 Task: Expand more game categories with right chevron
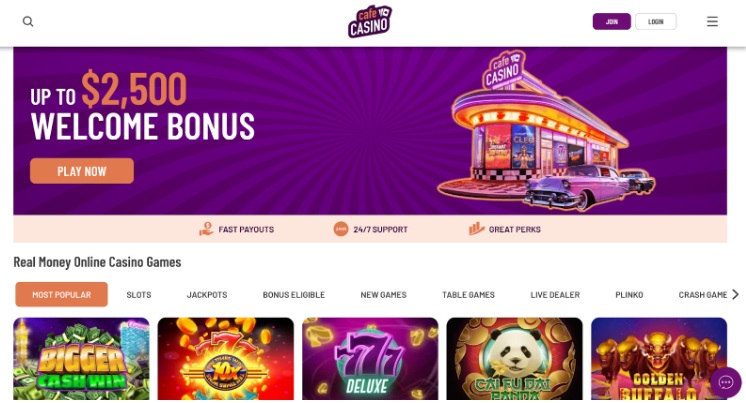[735, 295]
